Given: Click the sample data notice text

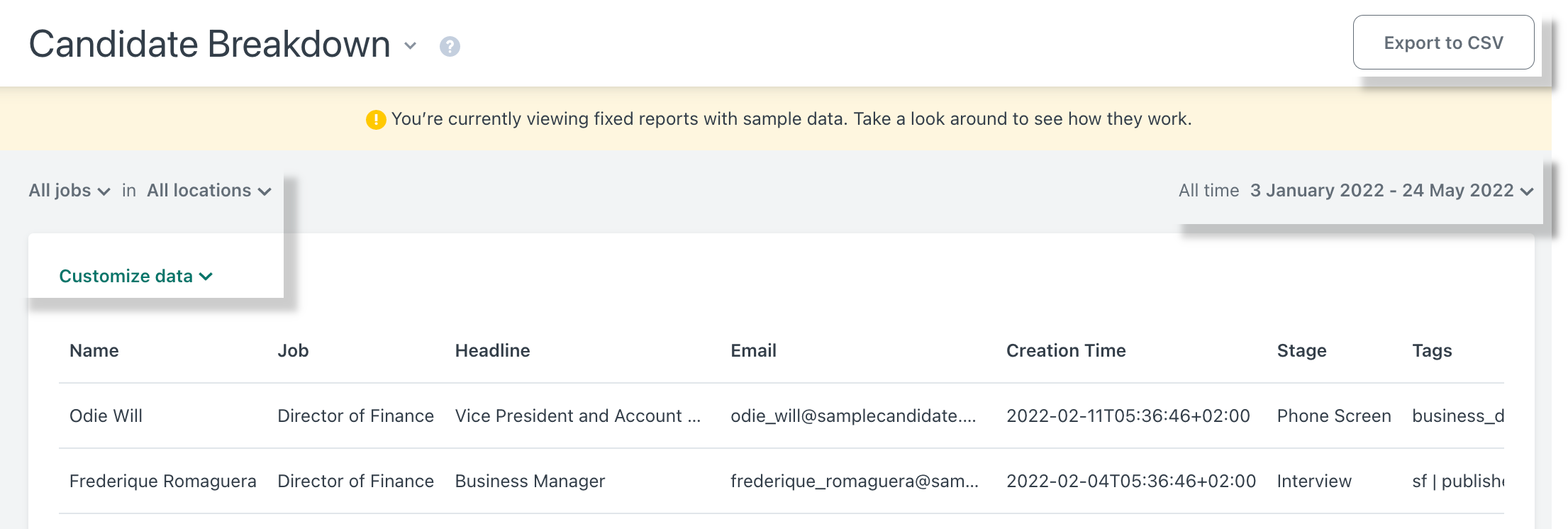Looking at the screenshot, I should (791, 119).
